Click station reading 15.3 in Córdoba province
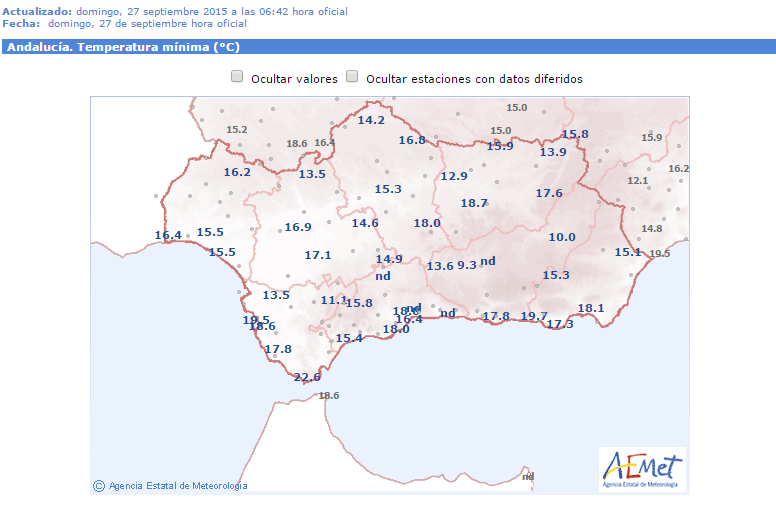776x511 pixels. click(x=388, y=189)
